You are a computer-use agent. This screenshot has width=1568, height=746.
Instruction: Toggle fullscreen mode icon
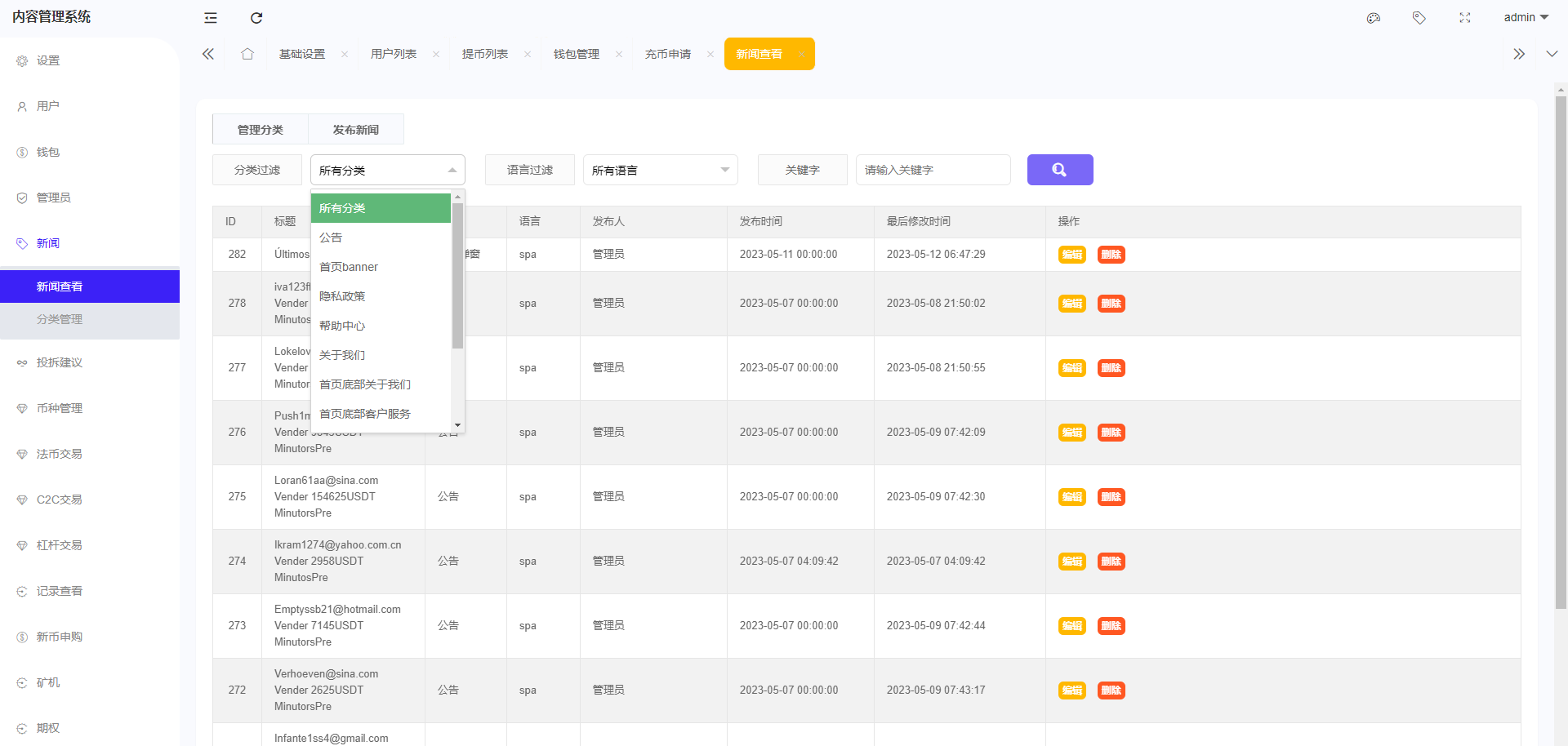[1465, 18]
